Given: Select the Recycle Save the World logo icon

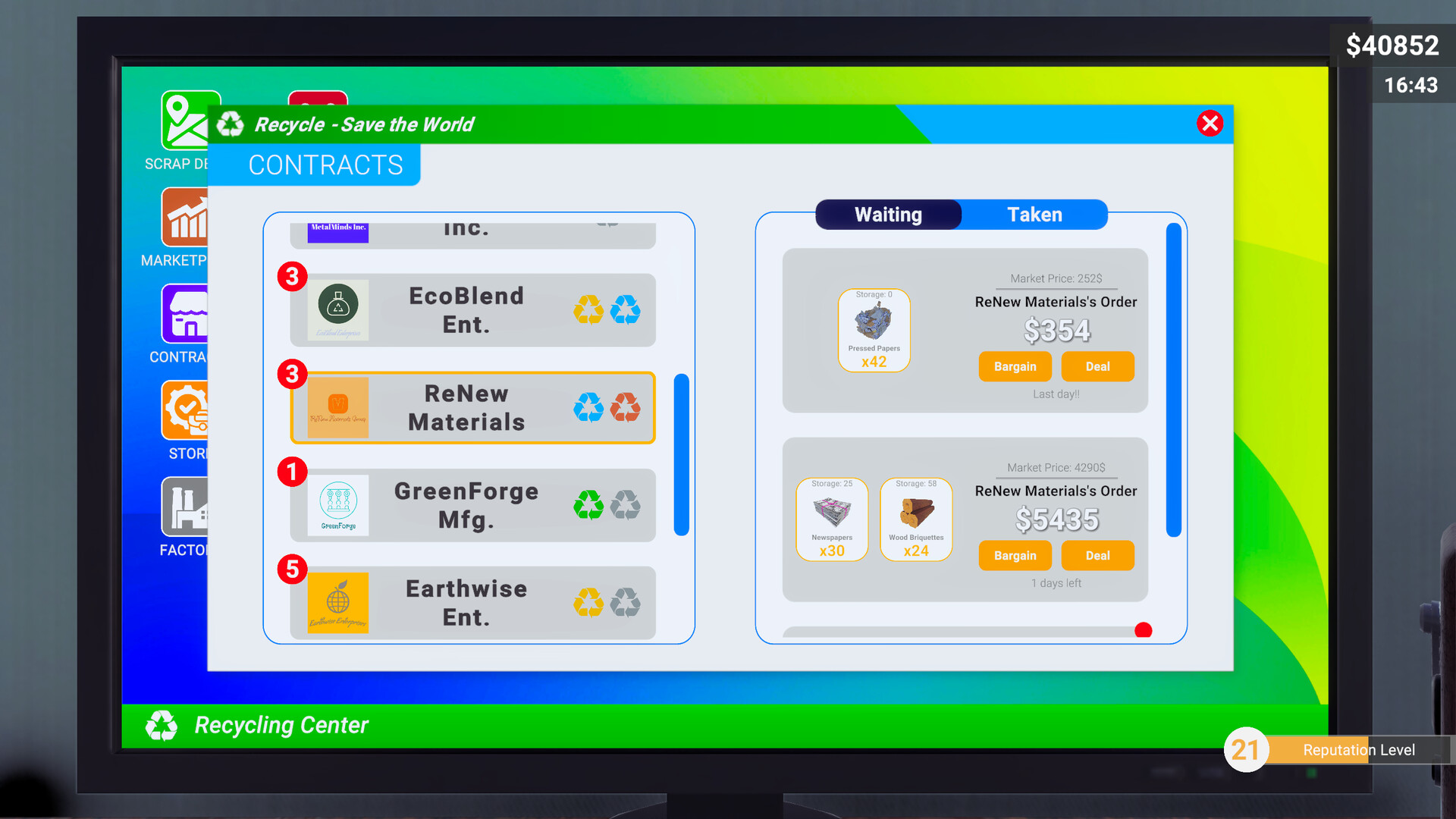Looking at the screenshot, I should (x=231, y=124).
